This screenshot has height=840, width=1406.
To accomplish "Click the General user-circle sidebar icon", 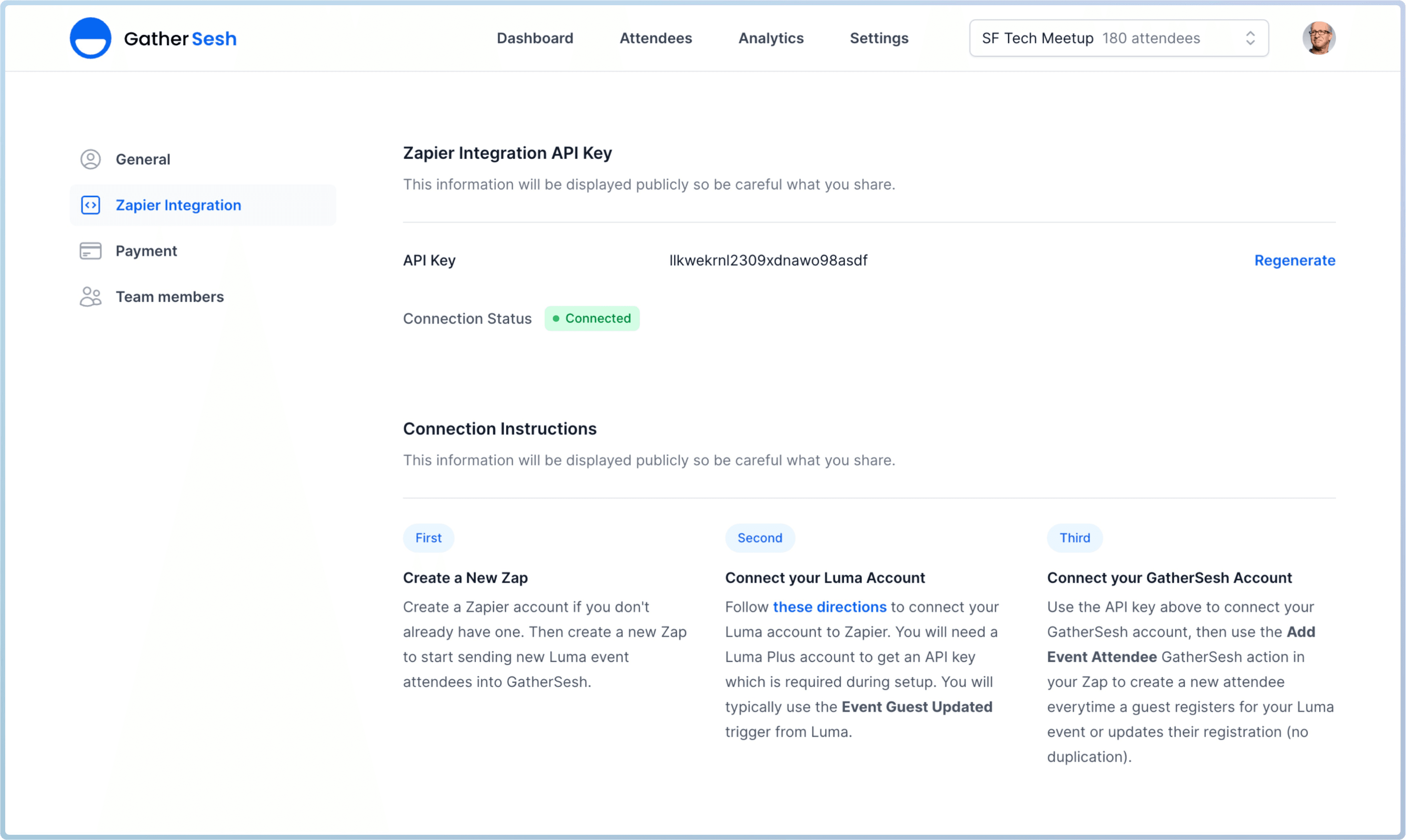I will [x=90, y=159].
